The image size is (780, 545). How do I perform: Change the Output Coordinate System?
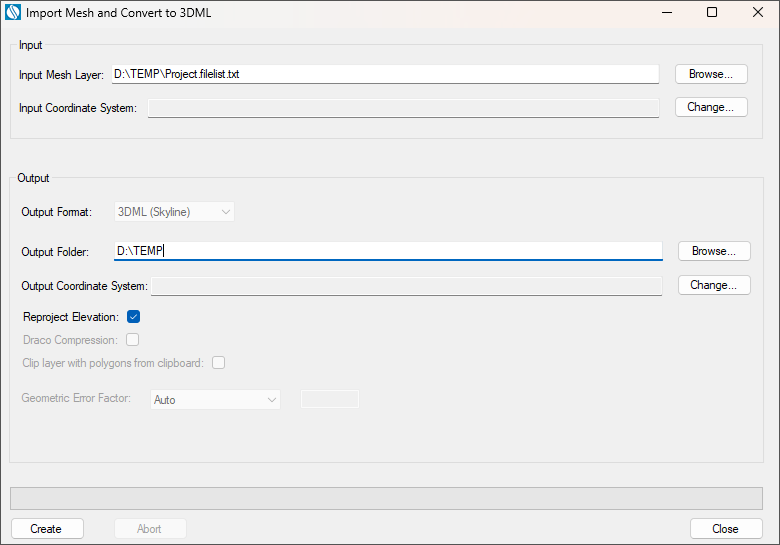pyautogui.click(x=714, y=285)
